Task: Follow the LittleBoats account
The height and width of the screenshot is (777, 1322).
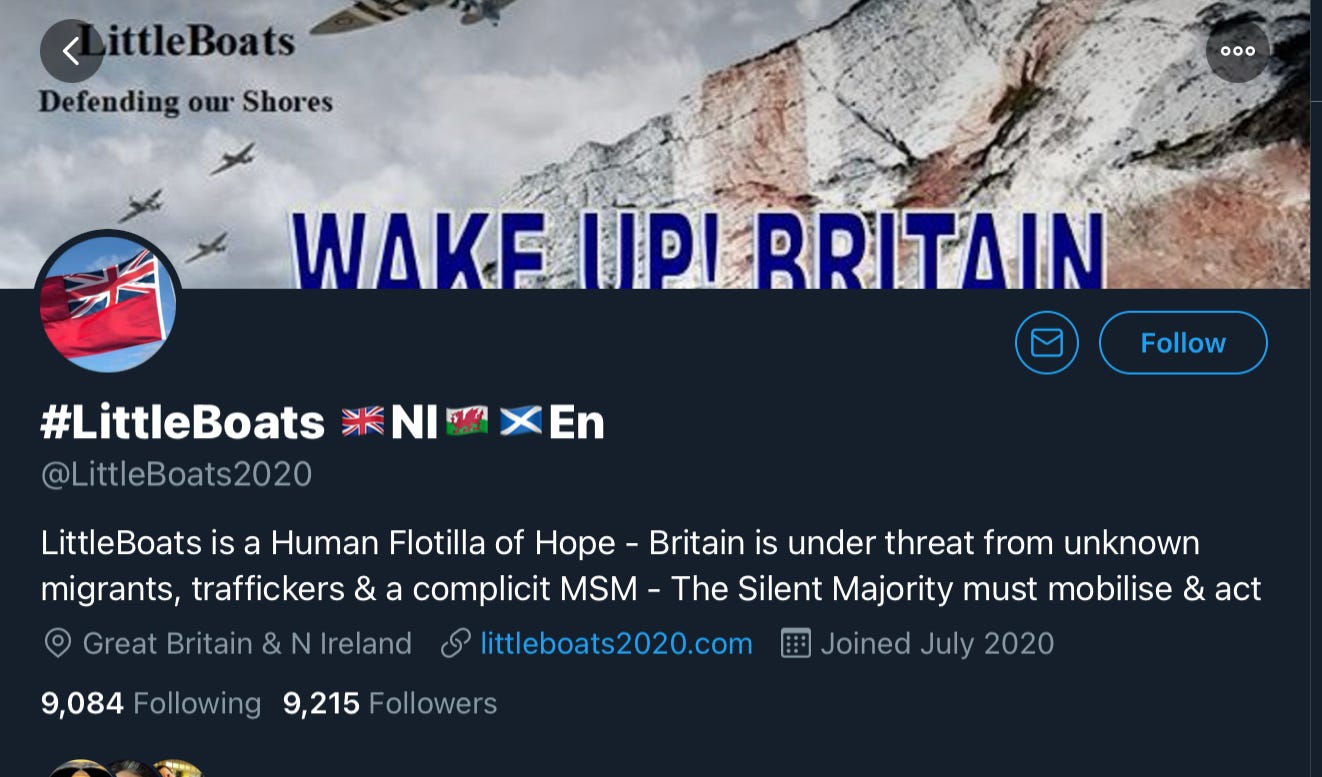Action: (1183, 343)
